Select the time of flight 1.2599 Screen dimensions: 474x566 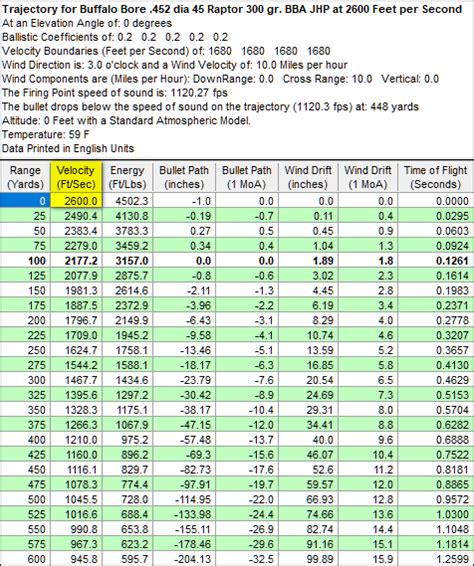coord(435,559)
